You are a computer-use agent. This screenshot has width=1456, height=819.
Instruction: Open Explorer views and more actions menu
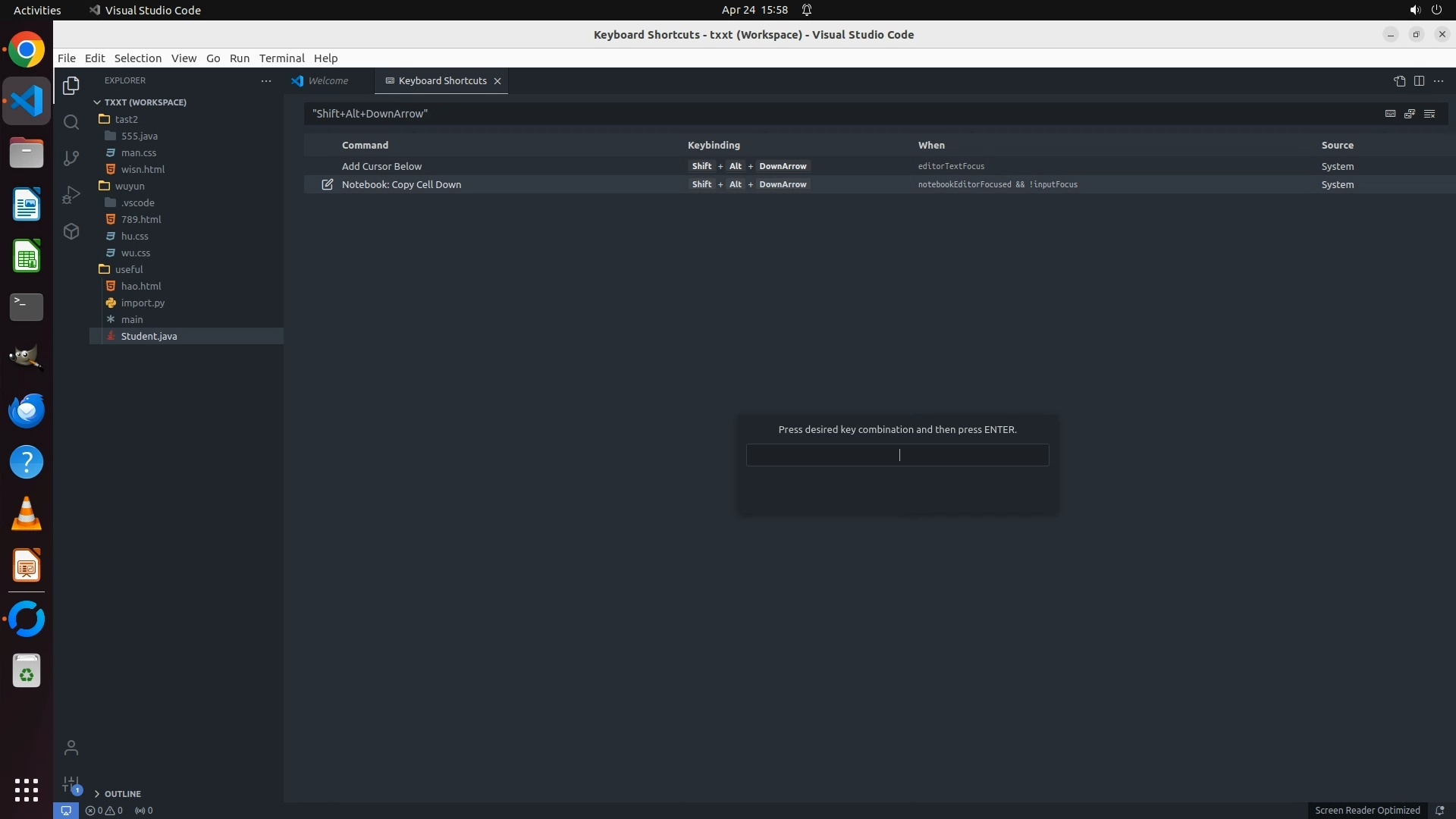[265, 80]
